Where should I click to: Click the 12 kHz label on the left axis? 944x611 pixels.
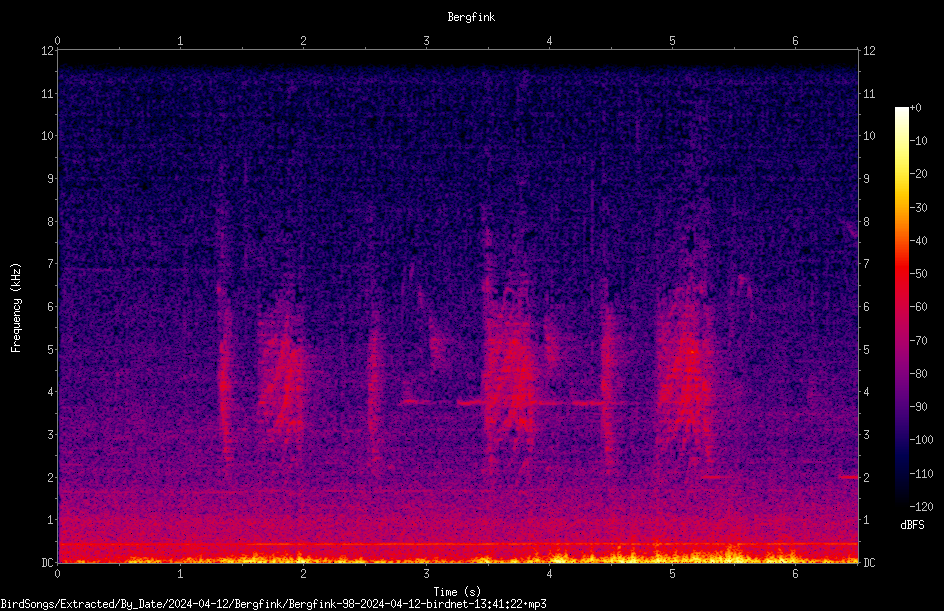pos(48,51)
